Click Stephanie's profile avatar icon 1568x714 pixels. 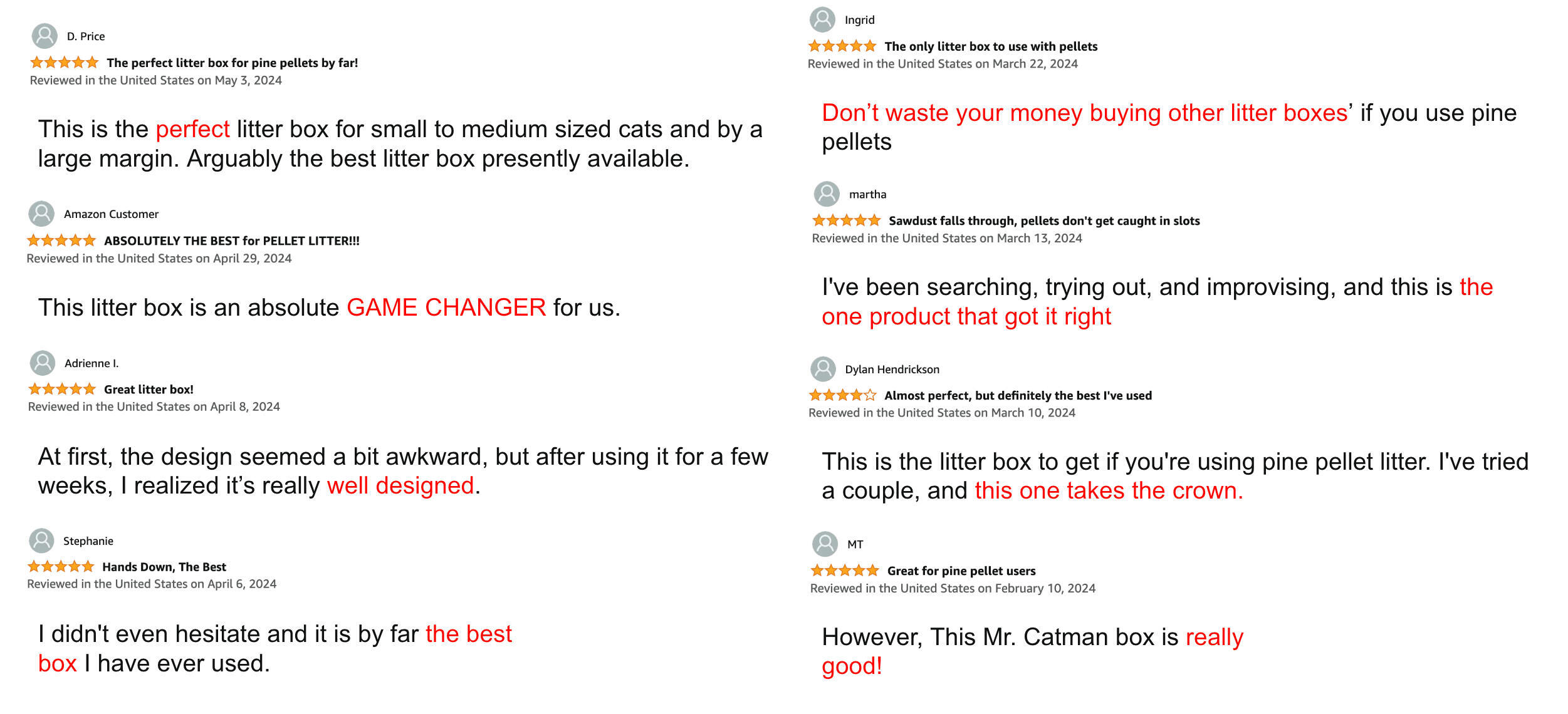(x=41, y=541)
